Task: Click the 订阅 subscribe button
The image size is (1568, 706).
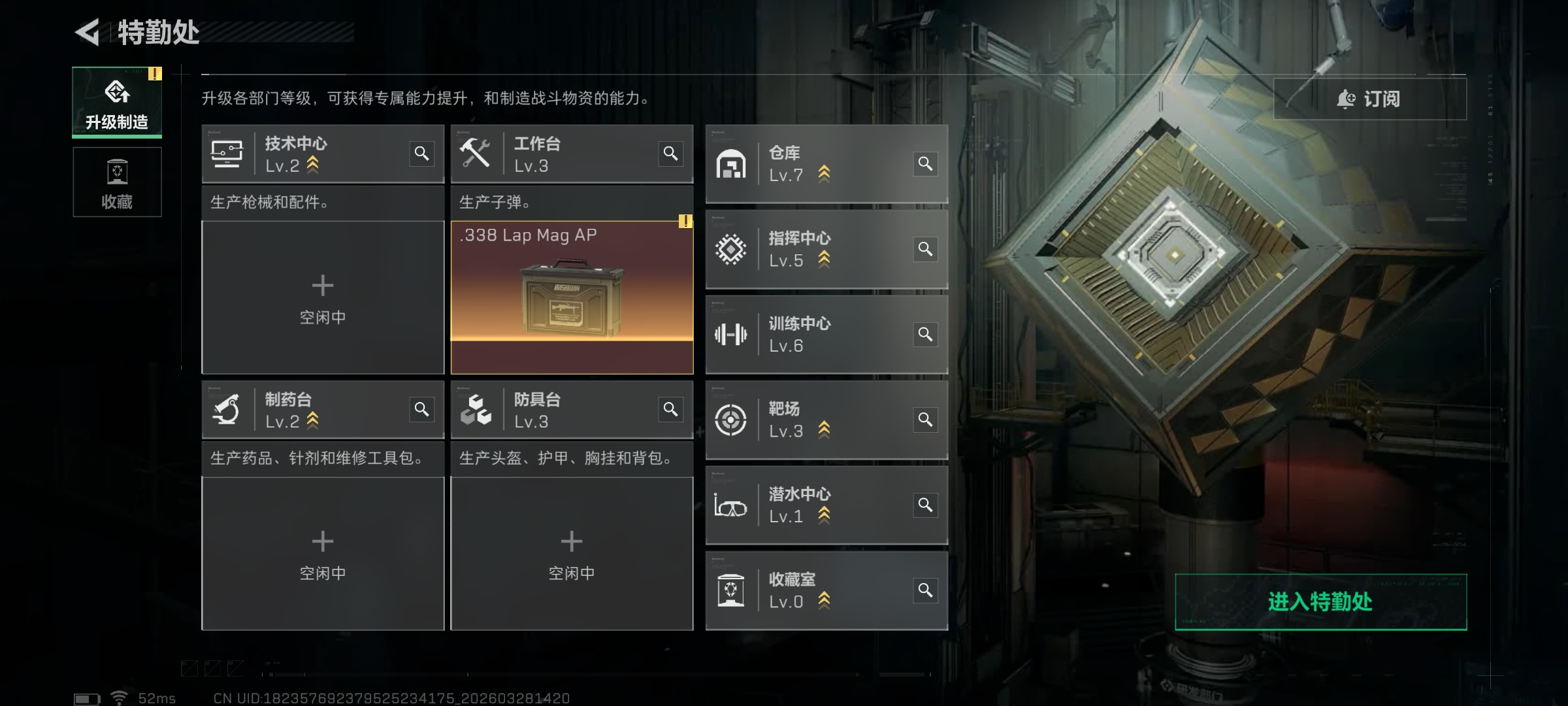Action: (1369, 99)
